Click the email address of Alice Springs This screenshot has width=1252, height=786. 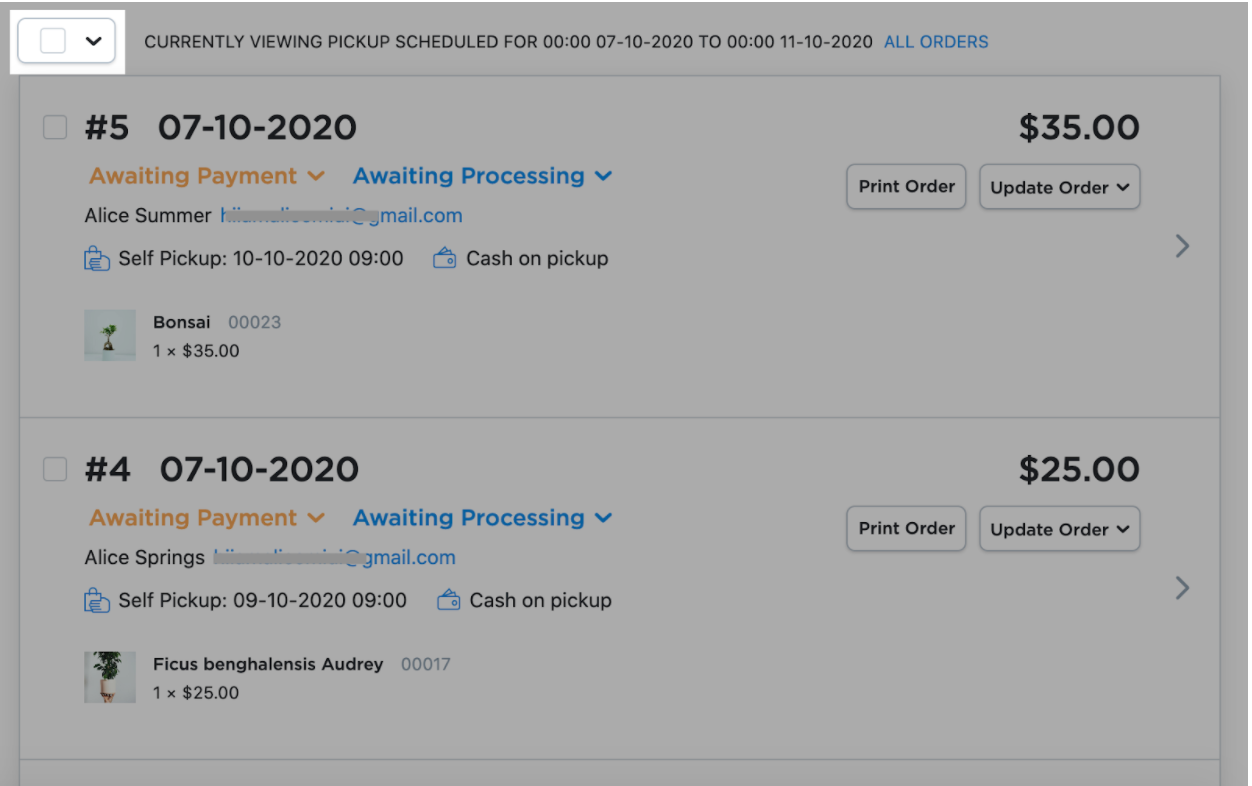click(x=335, y=558)
